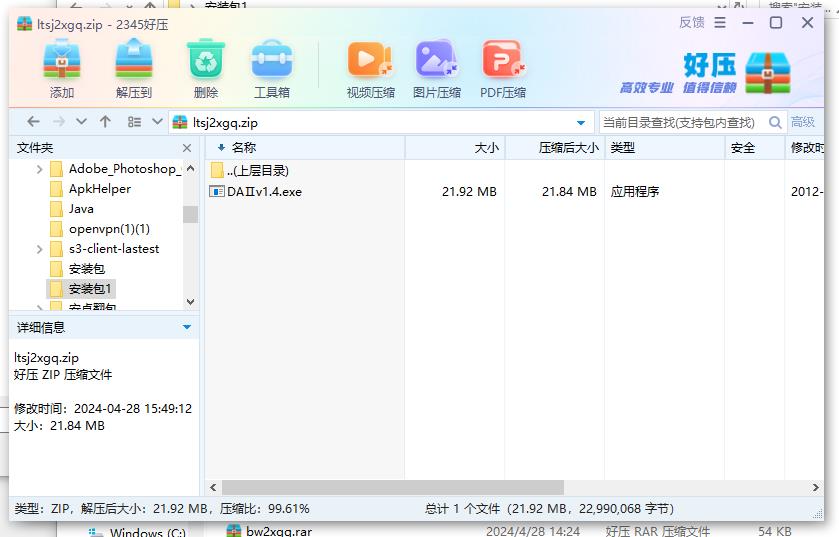This screenshot has height=537, width=839.
Task: Open the address path dropdown arrow
Action: pyautogui.click(x=581, y=123)
